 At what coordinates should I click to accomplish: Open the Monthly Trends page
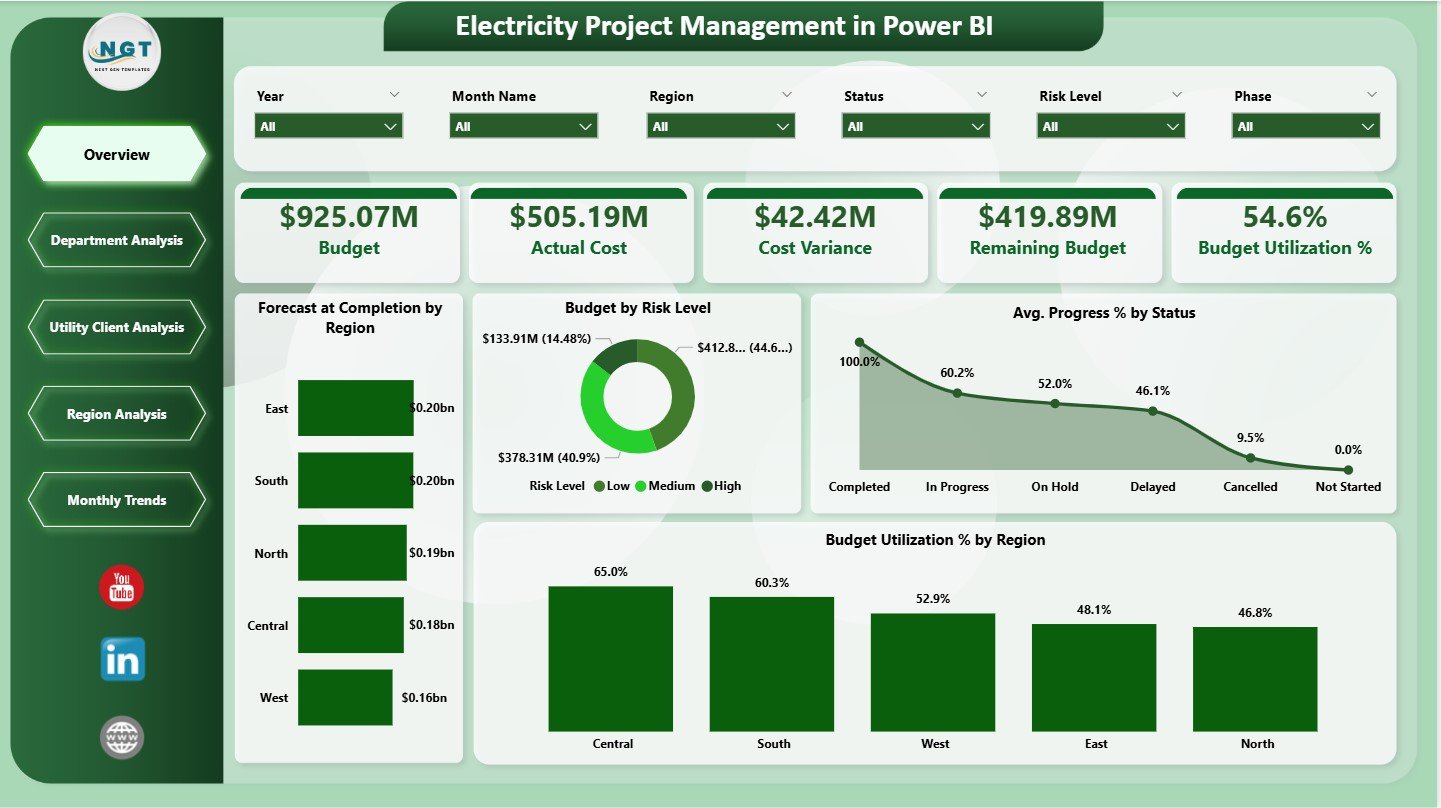pyautogui.click(x=117, y=500)
